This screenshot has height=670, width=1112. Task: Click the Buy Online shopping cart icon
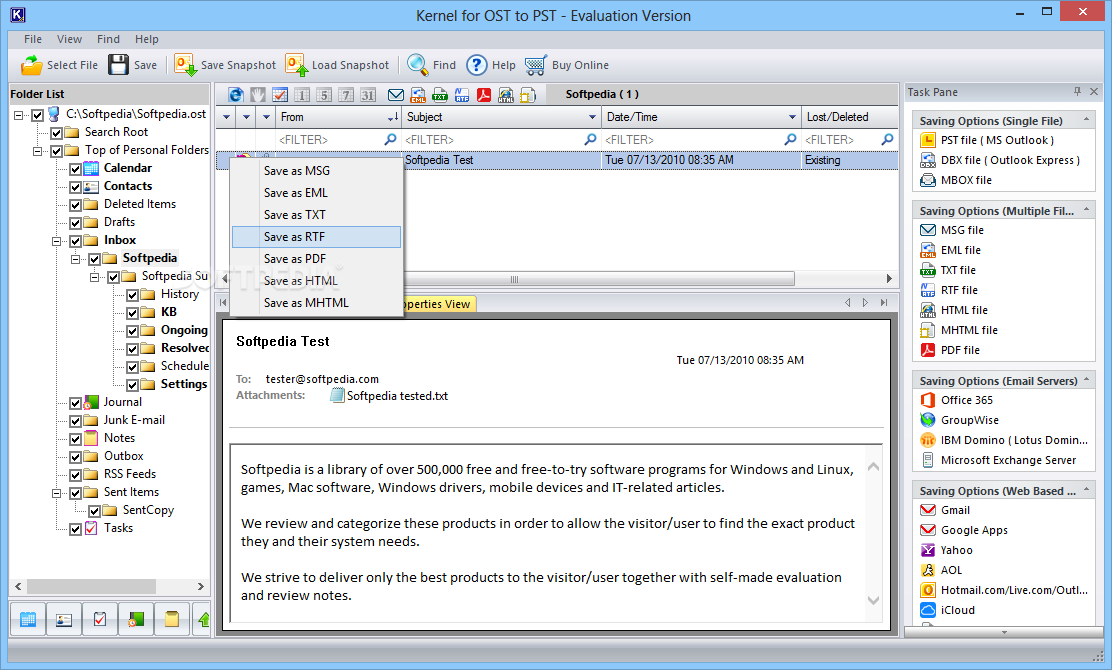536,65
